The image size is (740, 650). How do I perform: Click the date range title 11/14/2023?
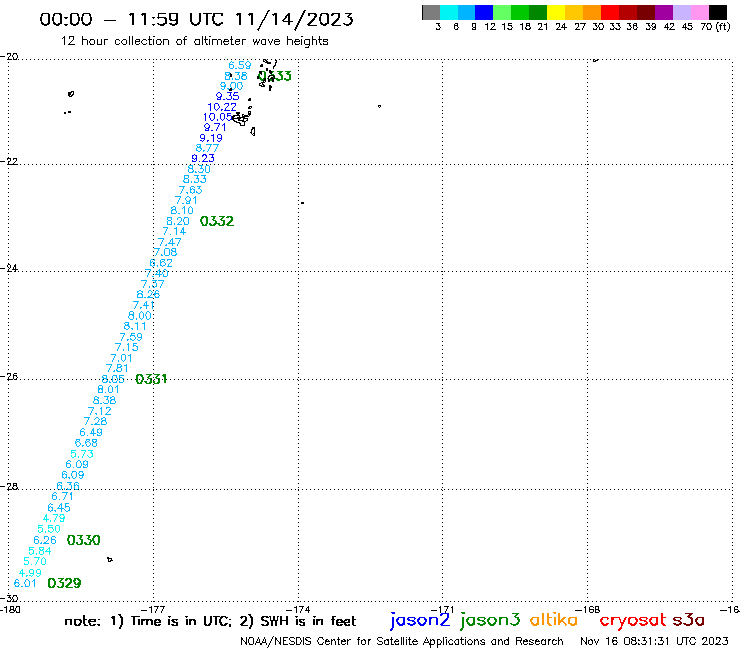[196, 19]
